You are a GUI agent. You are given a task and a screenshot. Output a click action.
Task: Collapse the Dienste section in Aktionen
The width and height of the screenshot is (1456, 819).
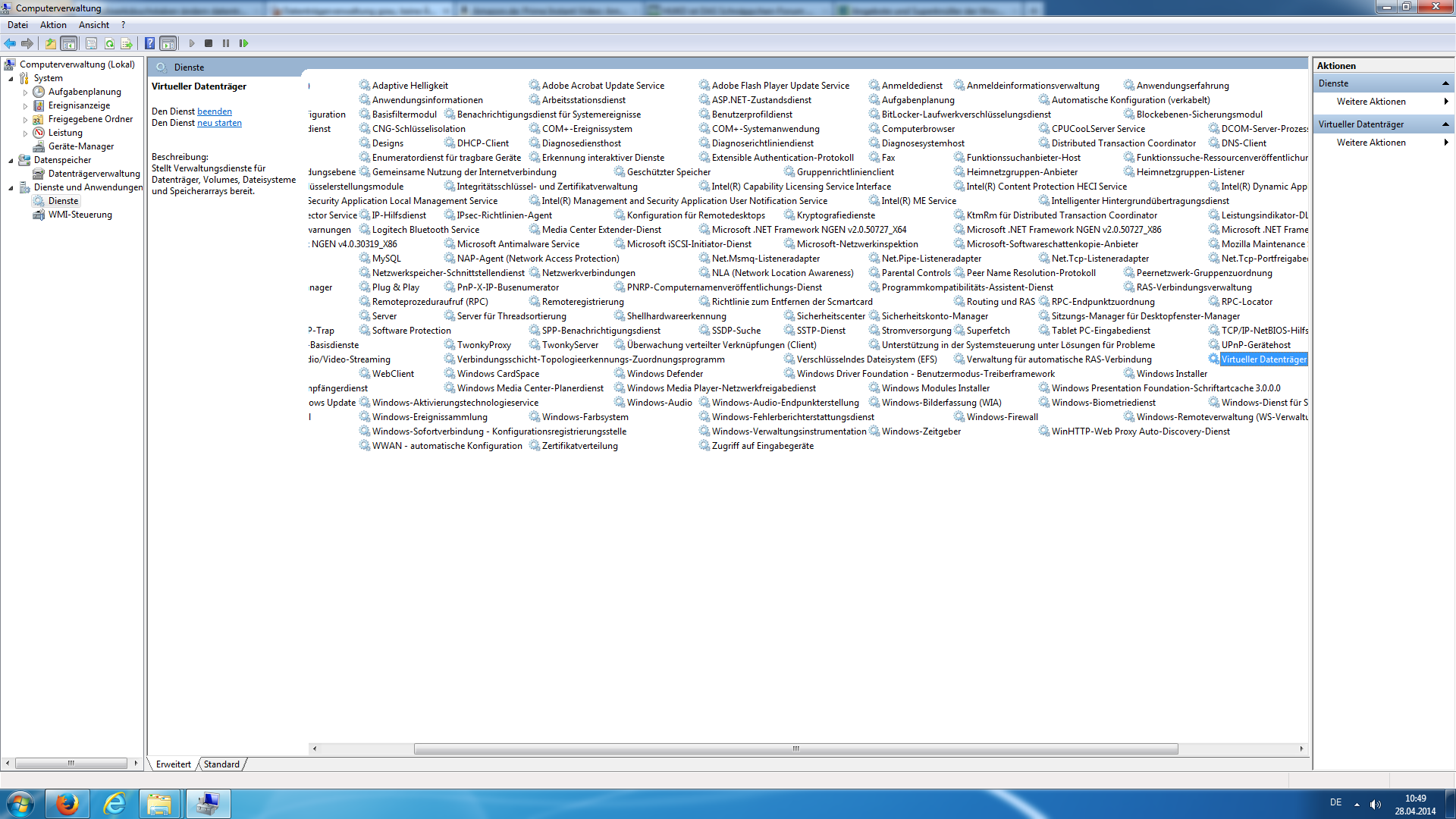[x=1445, y=83]
